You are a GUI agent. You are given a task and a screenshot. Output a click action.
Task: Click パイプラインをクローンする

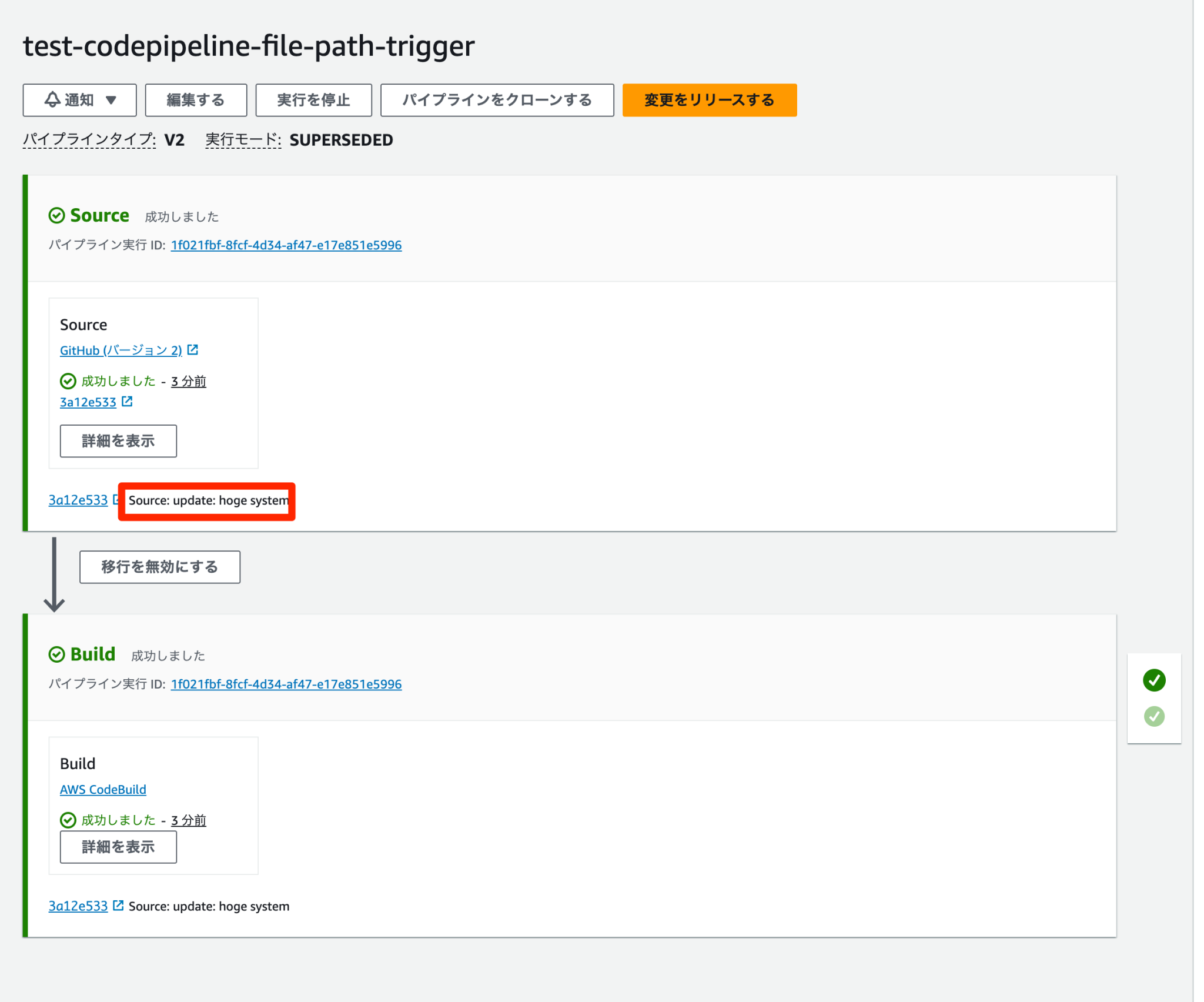497,100
